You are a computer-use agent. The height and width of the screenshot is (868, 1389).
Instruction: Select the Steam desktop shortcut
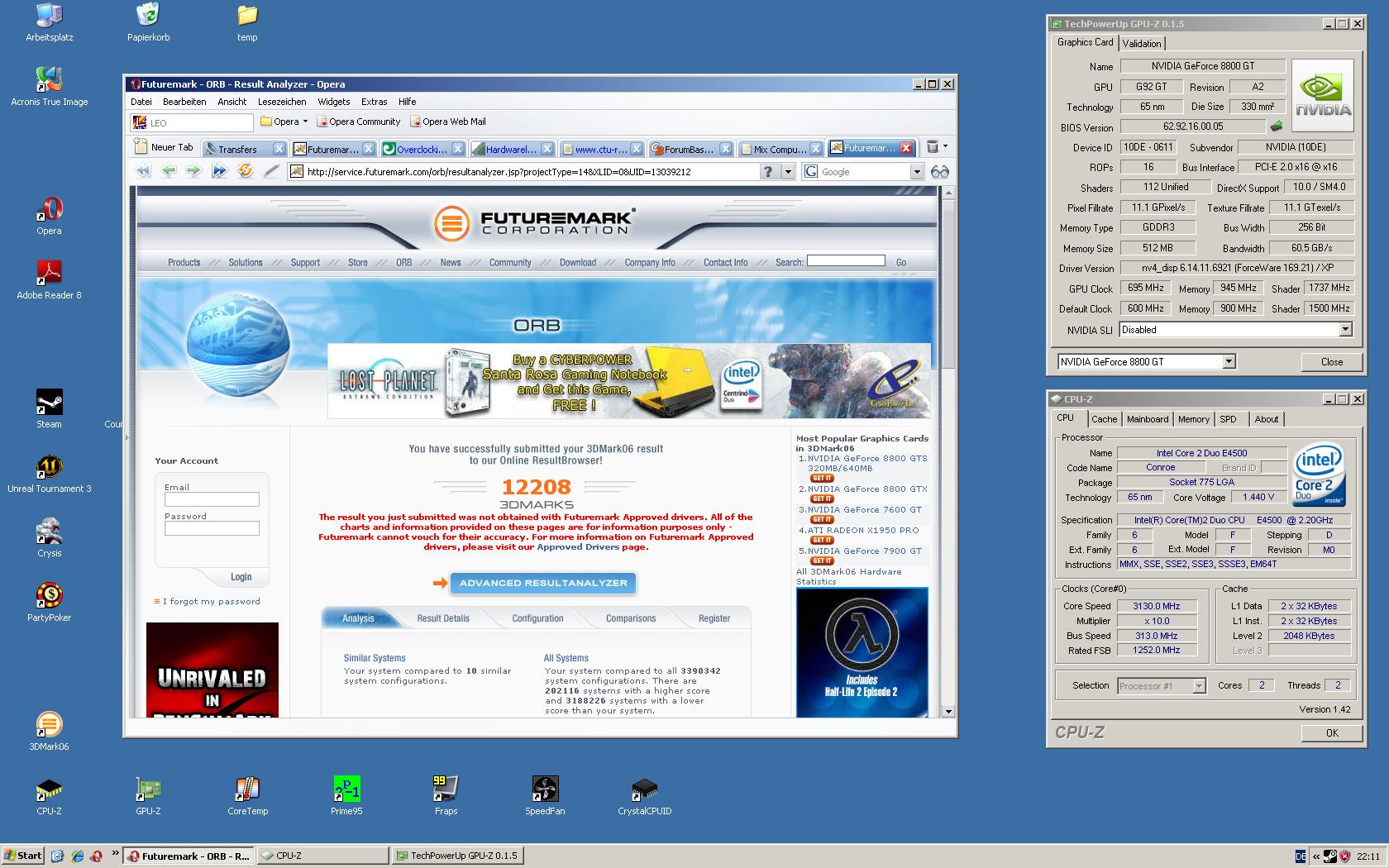click(x=50, y=409)
